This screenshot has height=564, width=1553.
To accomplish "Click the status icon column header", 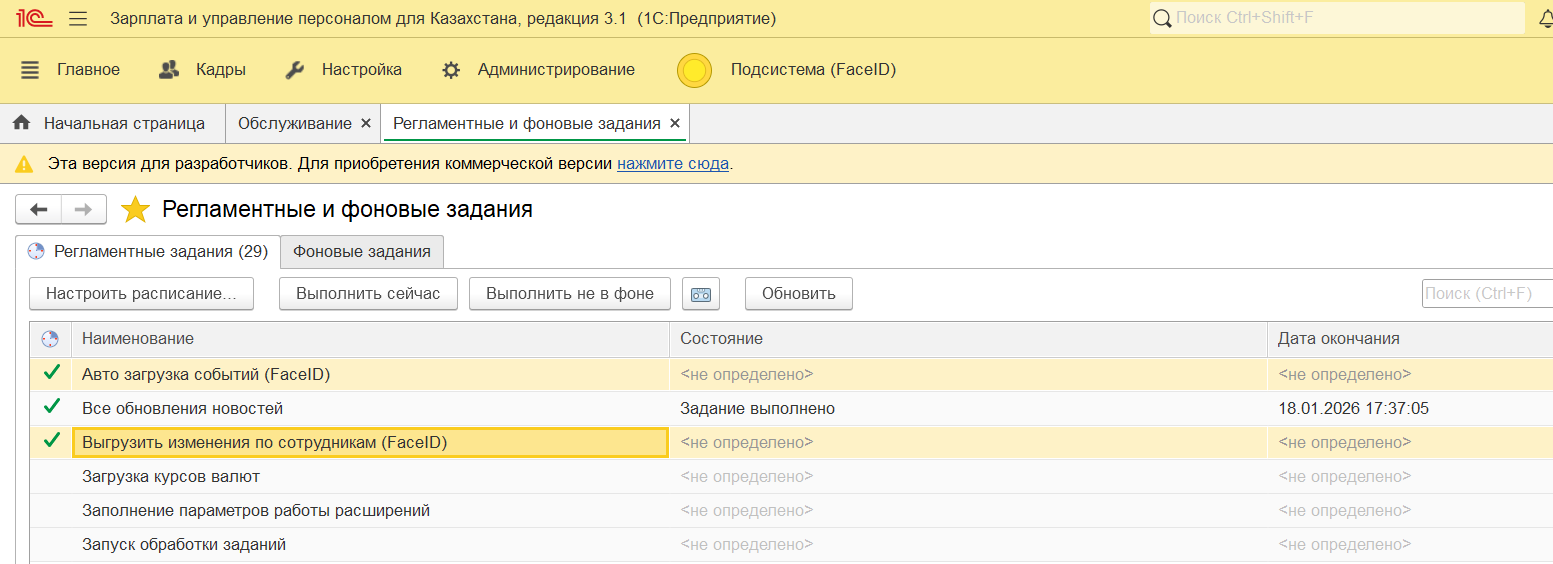I will point(50,339).
